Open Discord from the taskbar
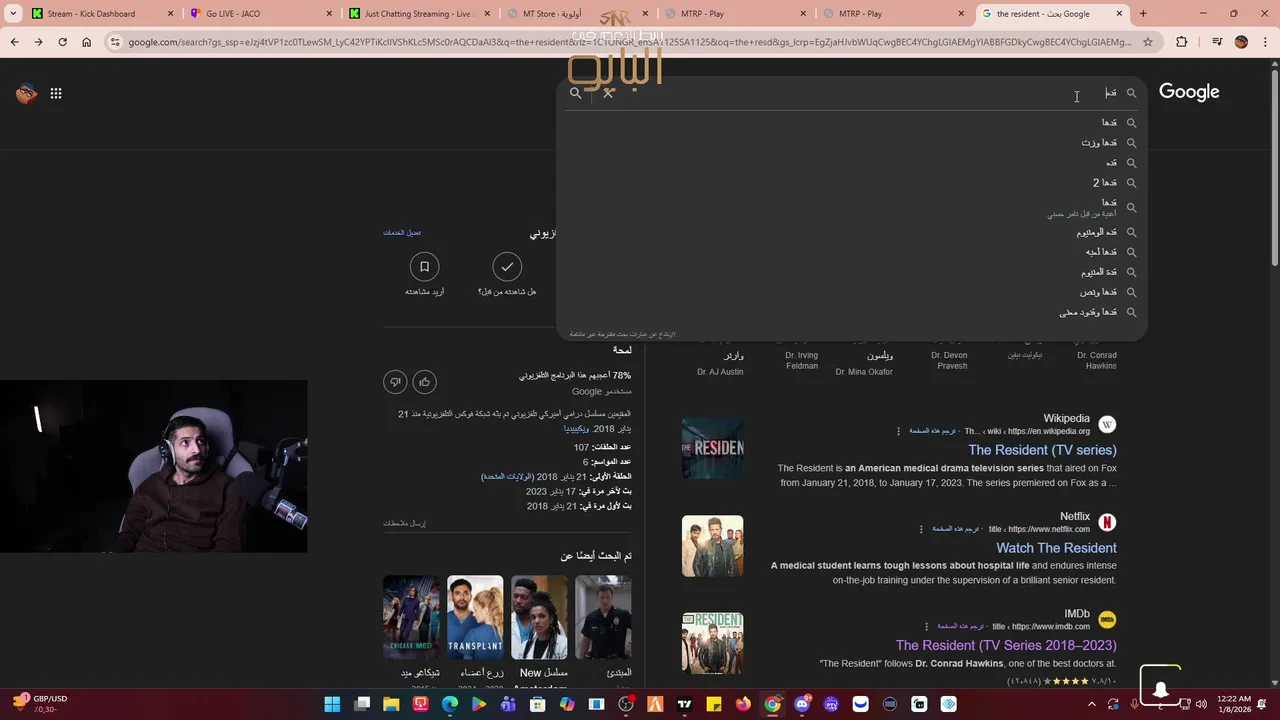 [x=801, y=704]
